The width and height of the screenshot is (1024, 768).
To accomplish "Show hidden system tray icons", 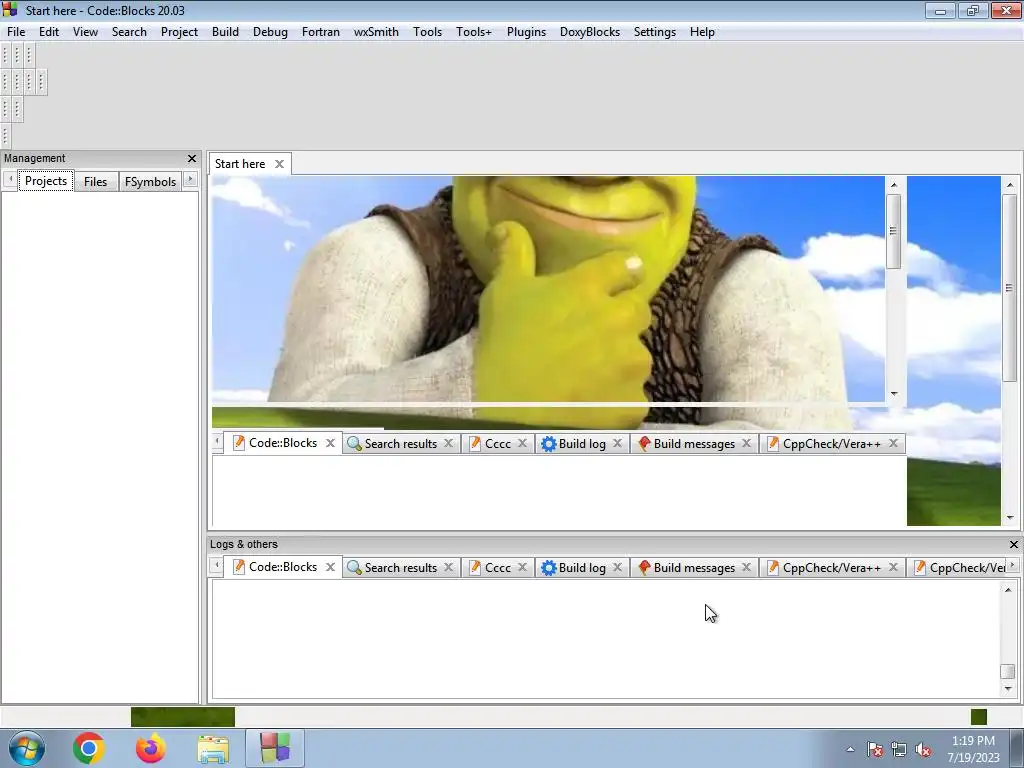I will tap(850, 750).
